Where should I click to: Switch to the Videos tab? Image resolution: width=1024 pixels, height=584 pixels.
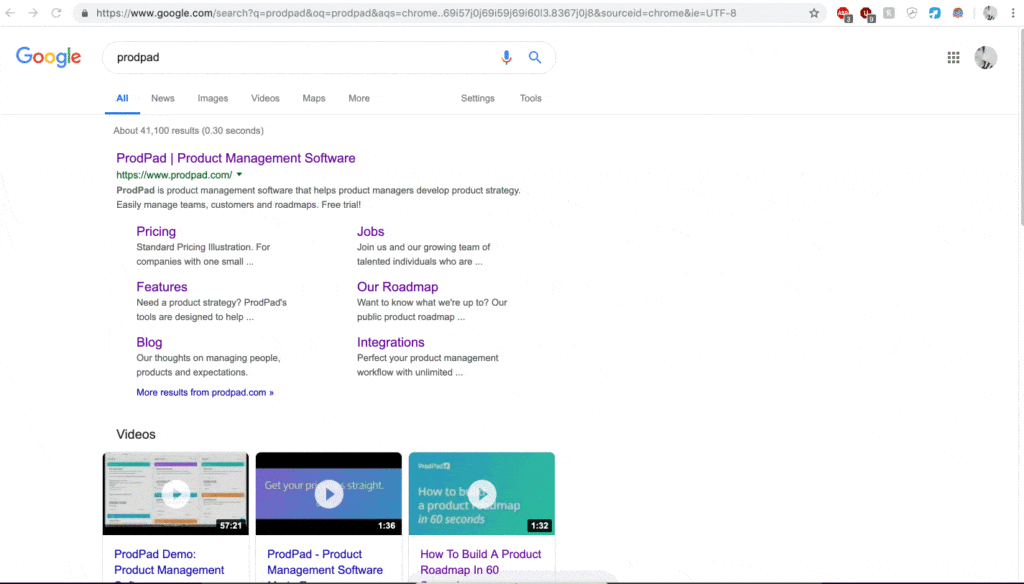click(265, 98)
